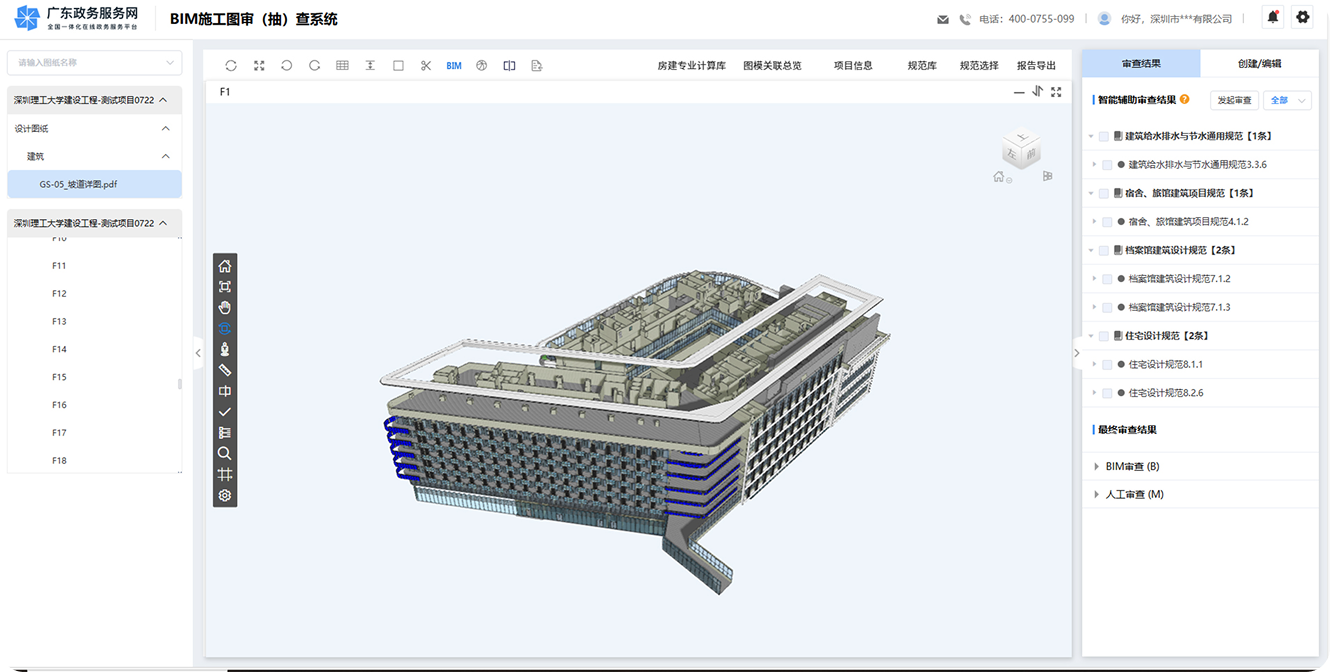This screenshot has width=1330, height=672.
Task: Open the 全部 filter dropdown
Action: tap(1287, 100)
